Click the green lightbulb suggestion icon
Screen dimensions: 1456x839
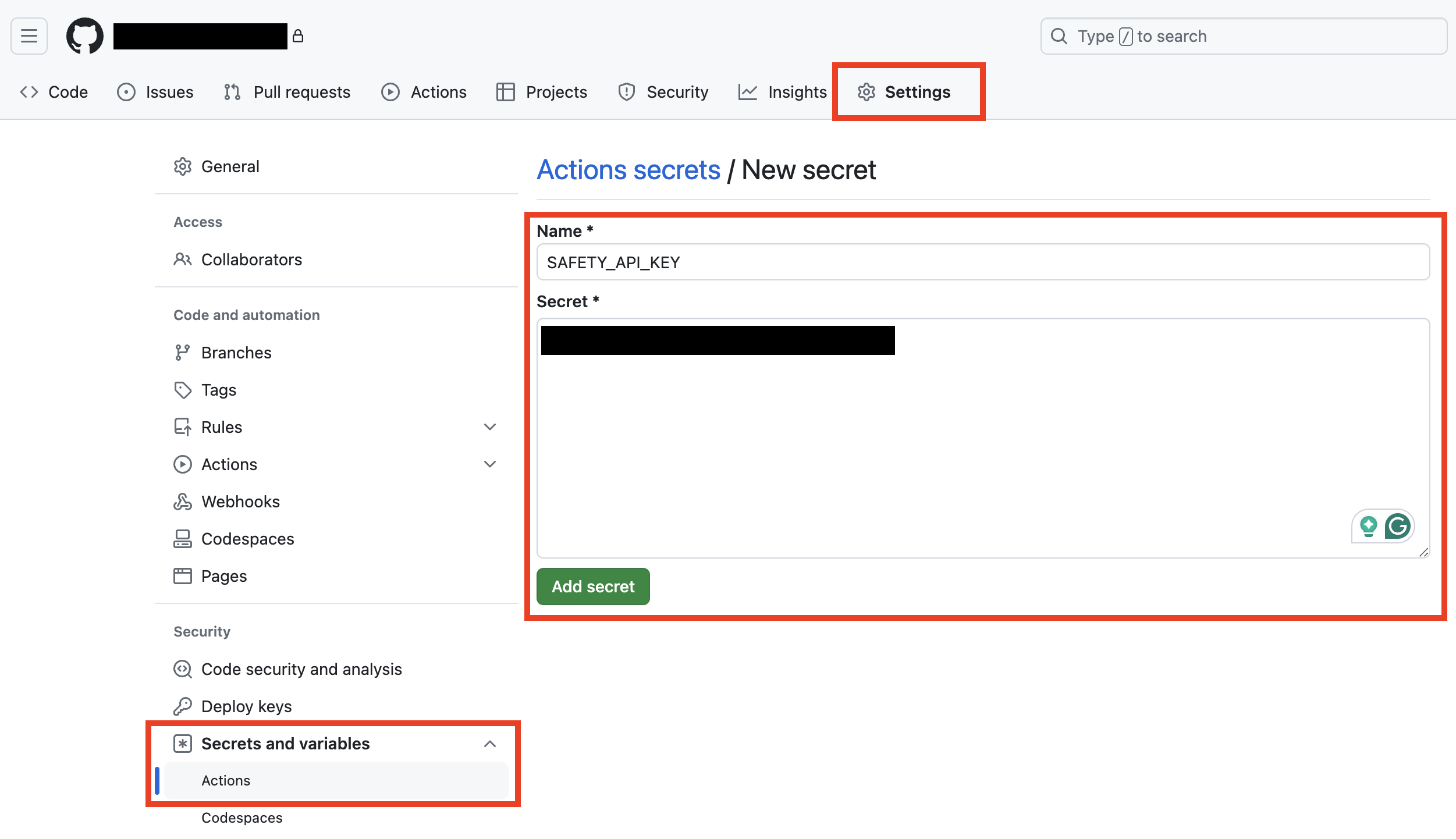1368,527
